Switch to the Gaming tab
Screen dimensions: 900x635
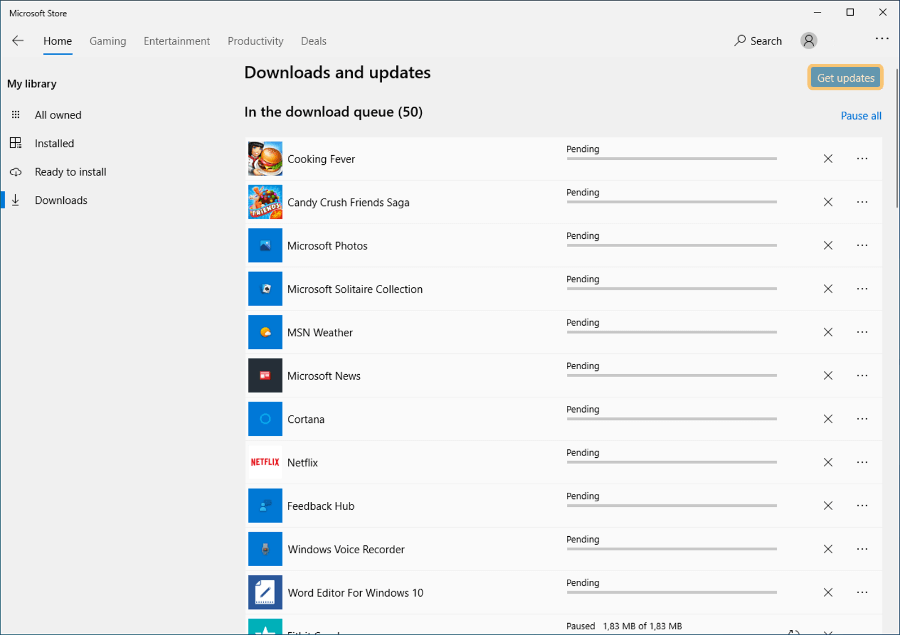(108, 41)
